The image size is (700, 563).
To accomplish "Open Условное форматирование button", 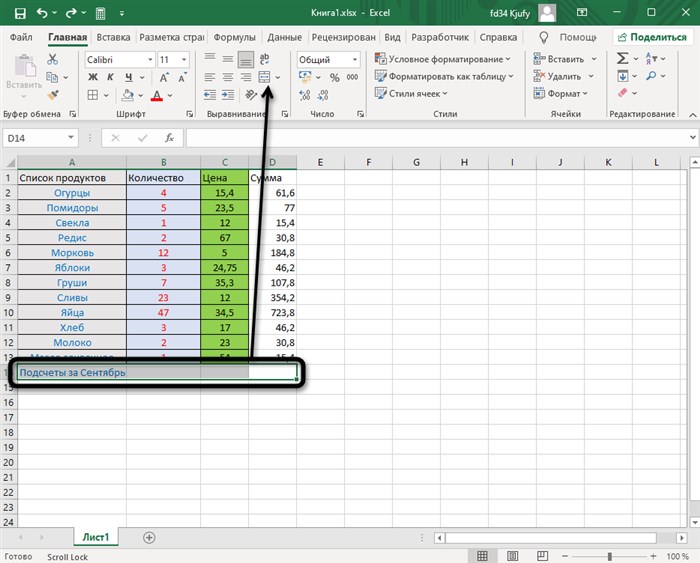I will (x=442, y=59).
